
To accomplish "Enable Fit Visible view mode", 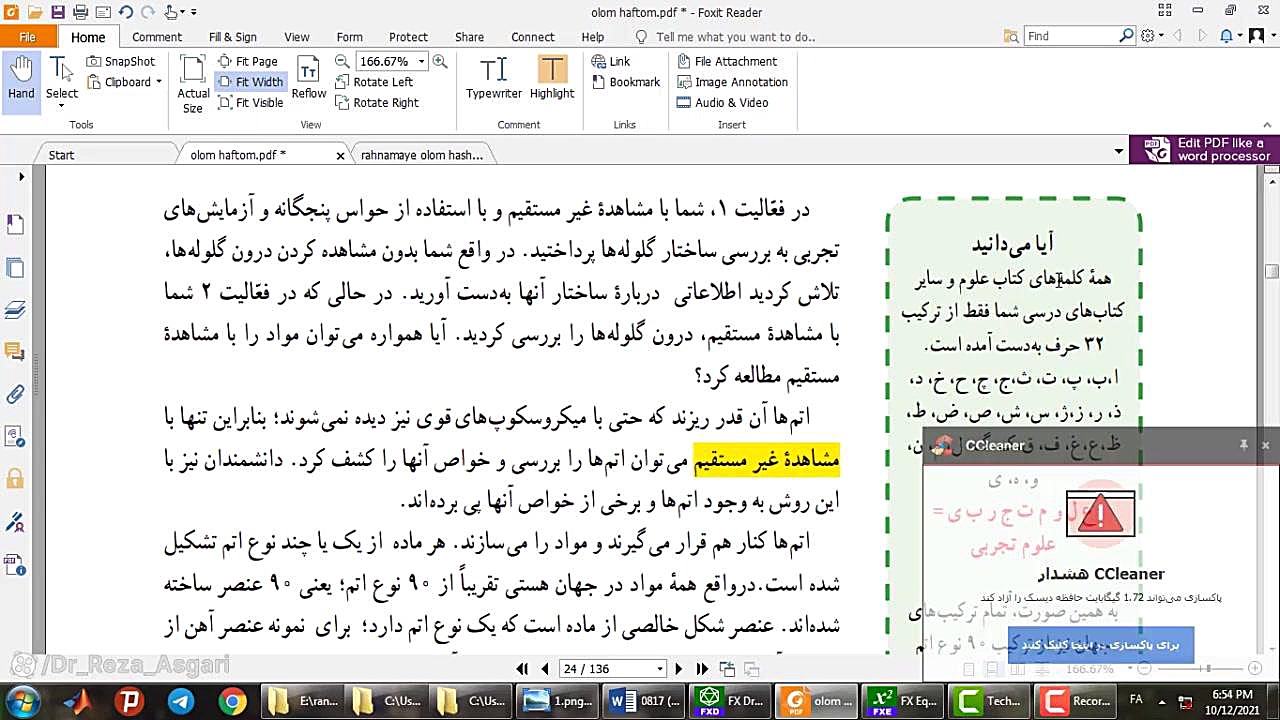I will coord(250,103).
